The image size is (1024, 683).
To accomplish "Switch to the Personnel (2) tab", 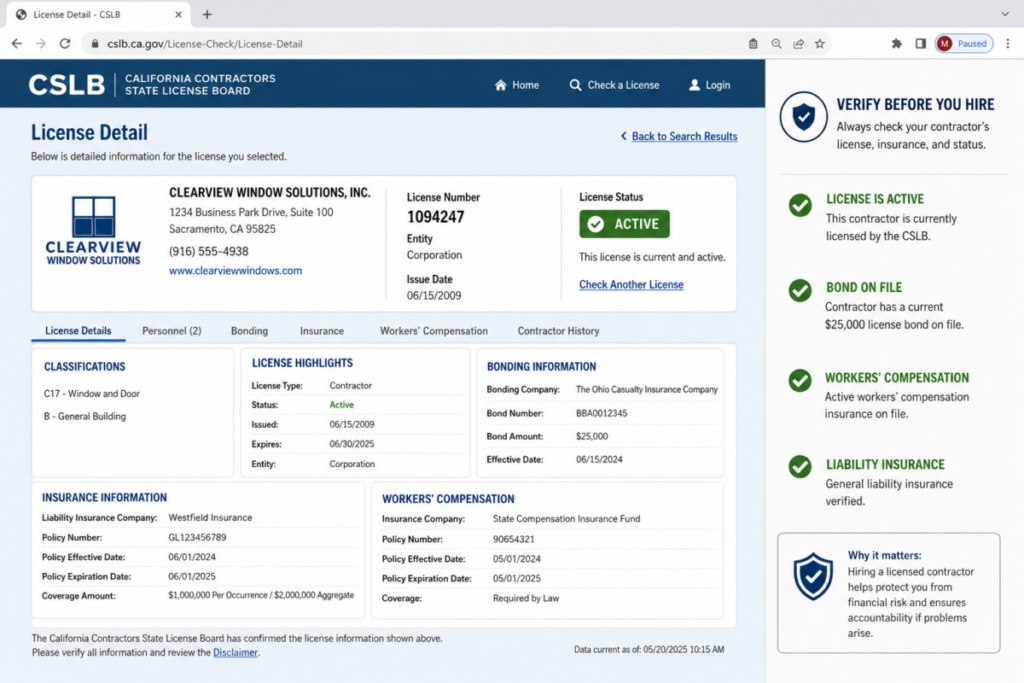I will (172, 330).
